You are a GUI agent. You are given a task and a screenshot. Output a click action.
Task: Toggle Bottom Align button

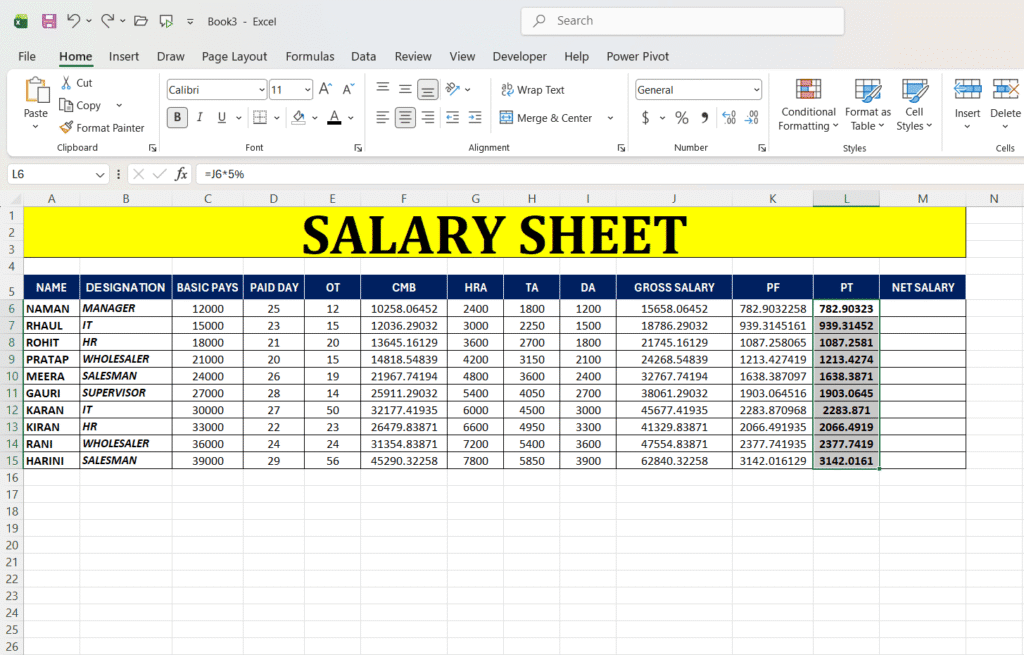pos(428,89)
